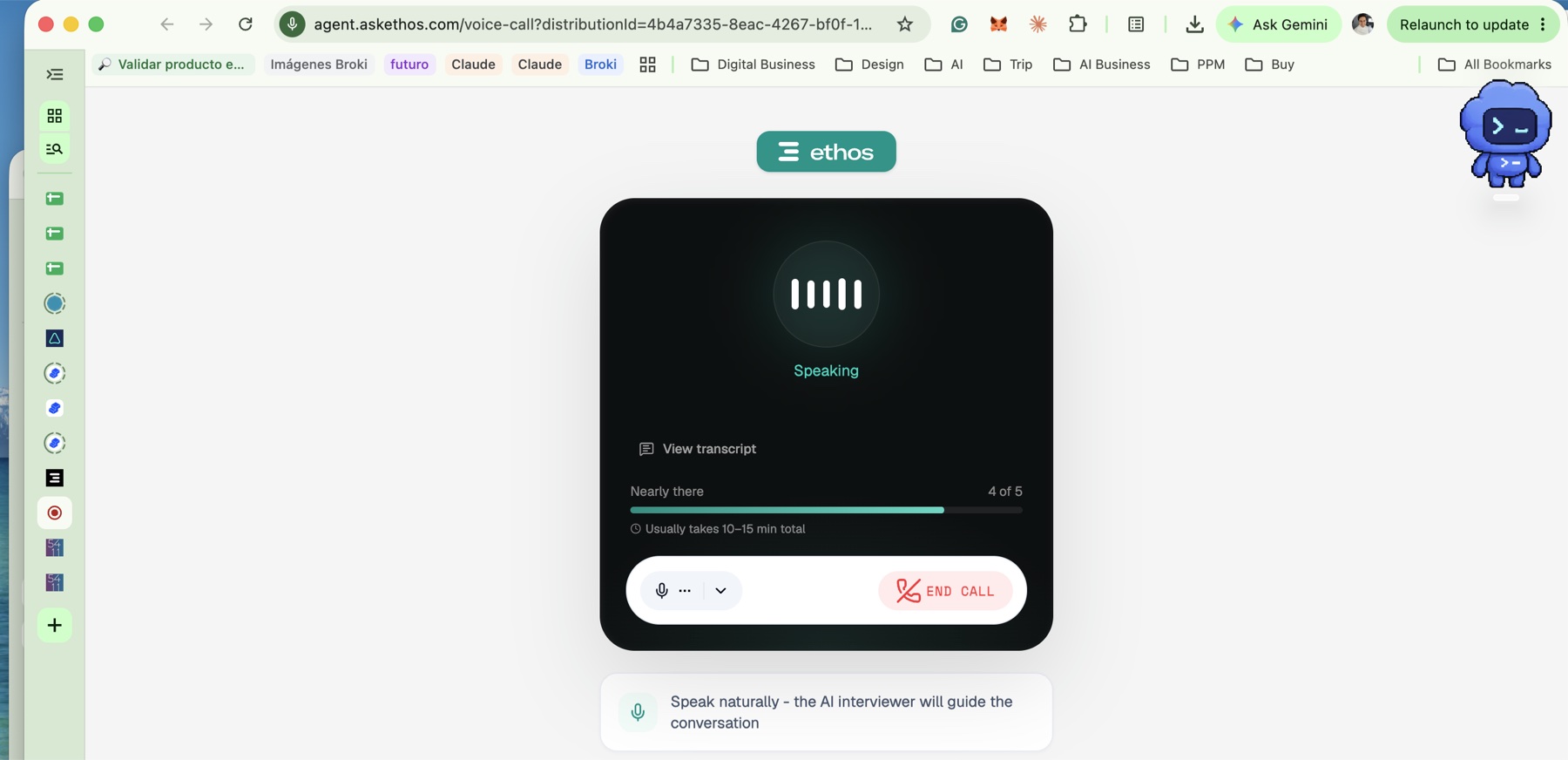
Task: Open the futuro bookmark group
Action: point(409,64)
